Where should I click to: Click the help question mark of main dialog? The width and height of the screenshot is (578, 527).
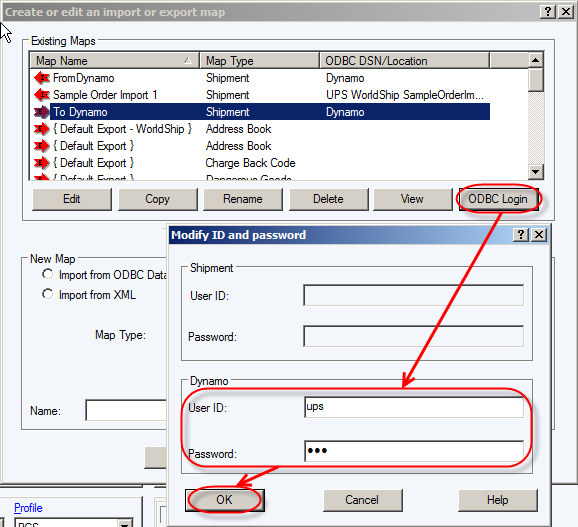(x=548, y=12)
